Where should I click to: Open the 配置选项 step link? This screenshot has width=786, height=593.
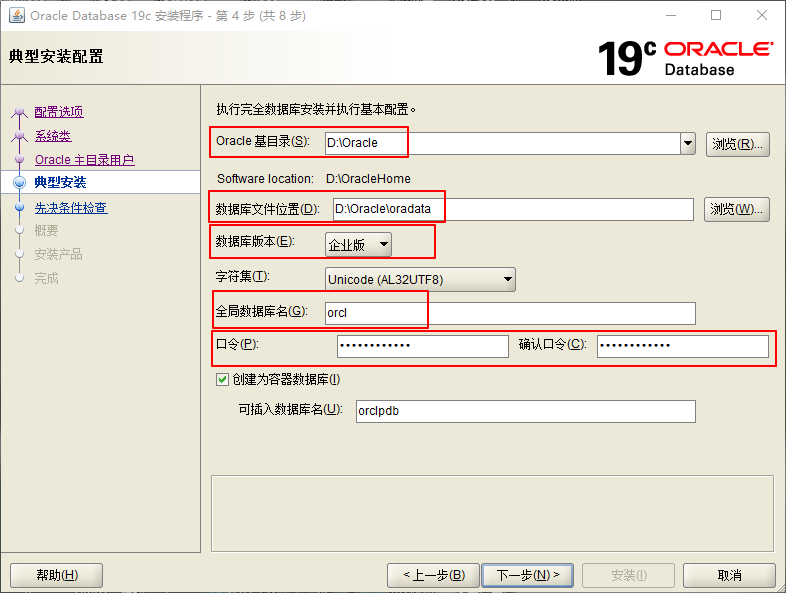pyautogui.click(x=59, y=112)
